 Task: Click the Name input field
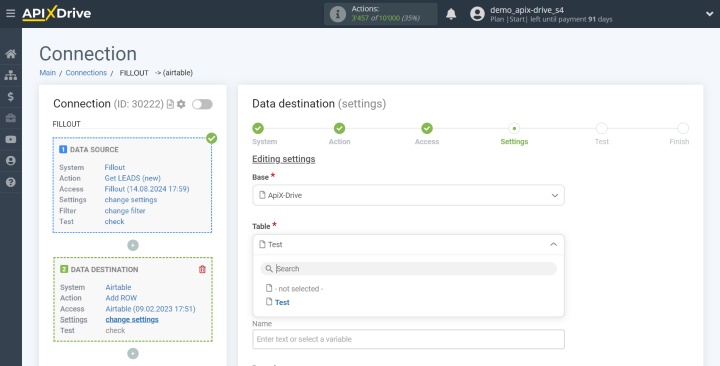[408, 339]
